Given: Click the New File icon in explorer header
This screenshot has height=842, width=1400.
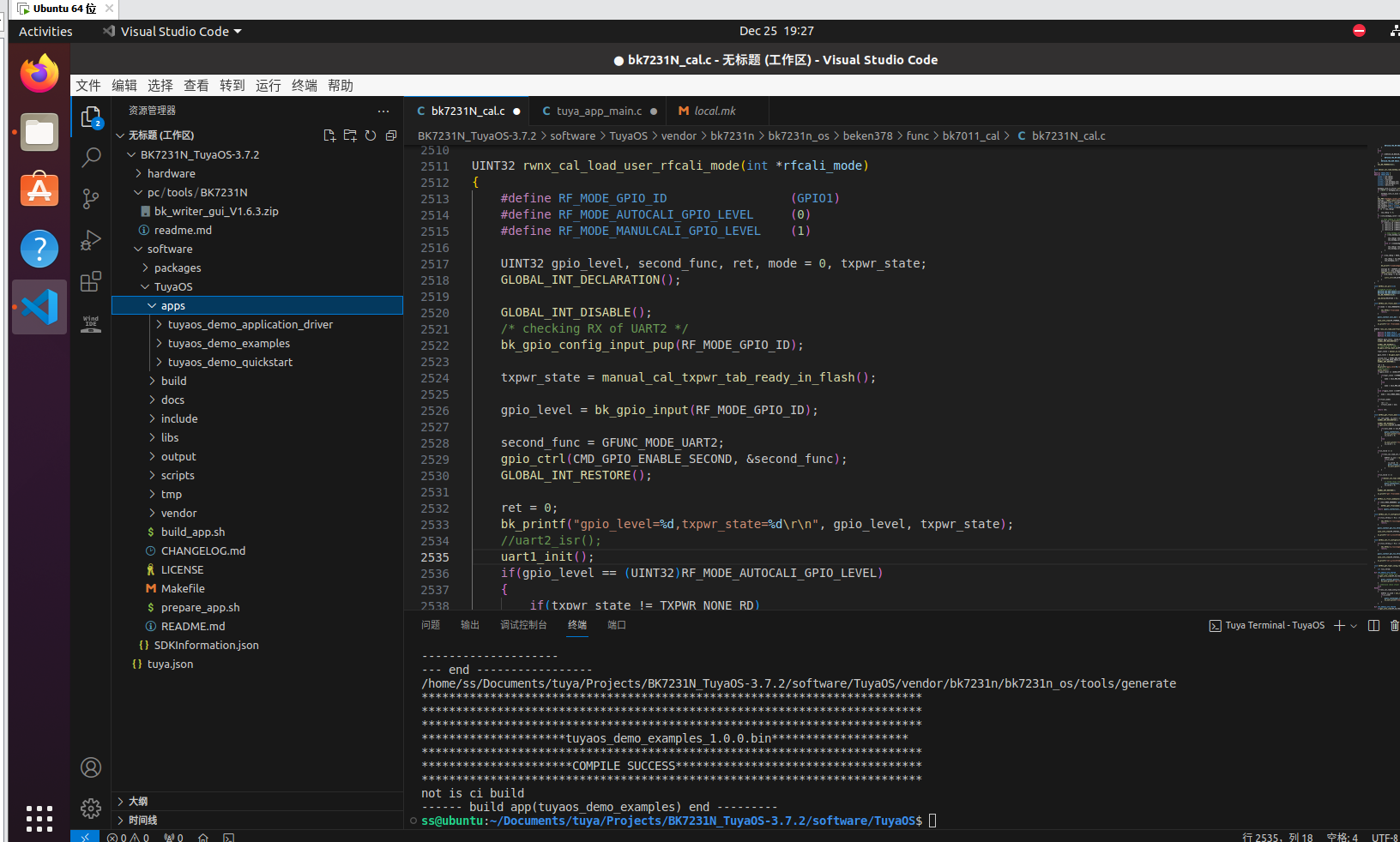Looking at the screenshot, I should [329, 135].
